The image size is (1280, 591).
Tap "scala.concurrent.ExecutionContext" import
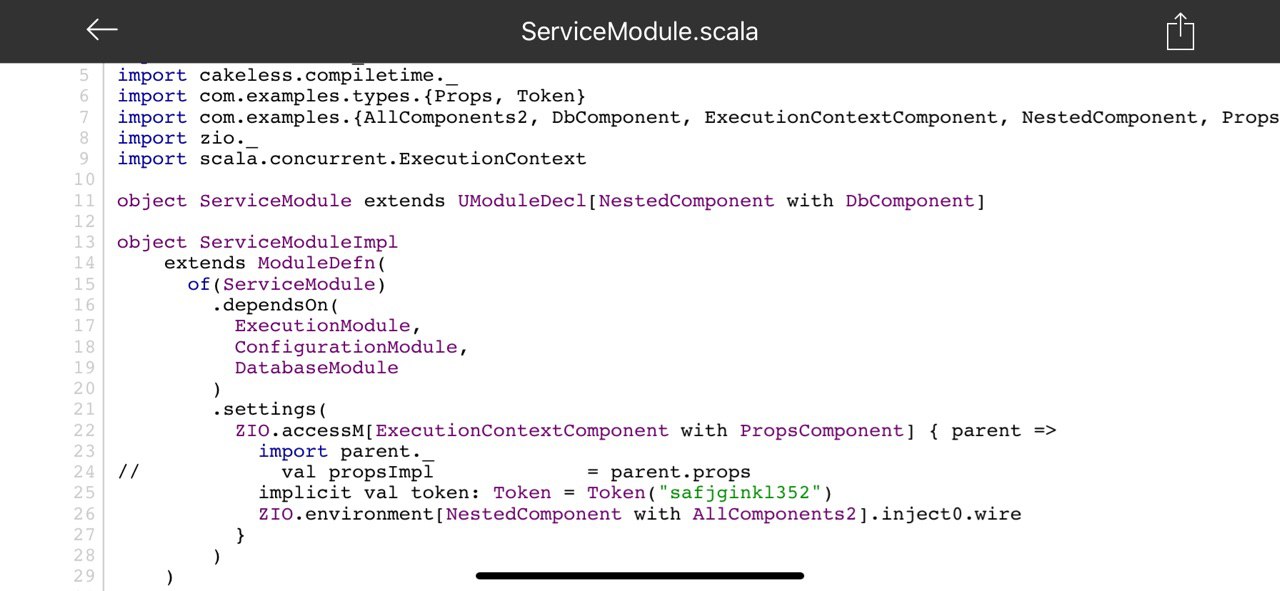[393, 159]
